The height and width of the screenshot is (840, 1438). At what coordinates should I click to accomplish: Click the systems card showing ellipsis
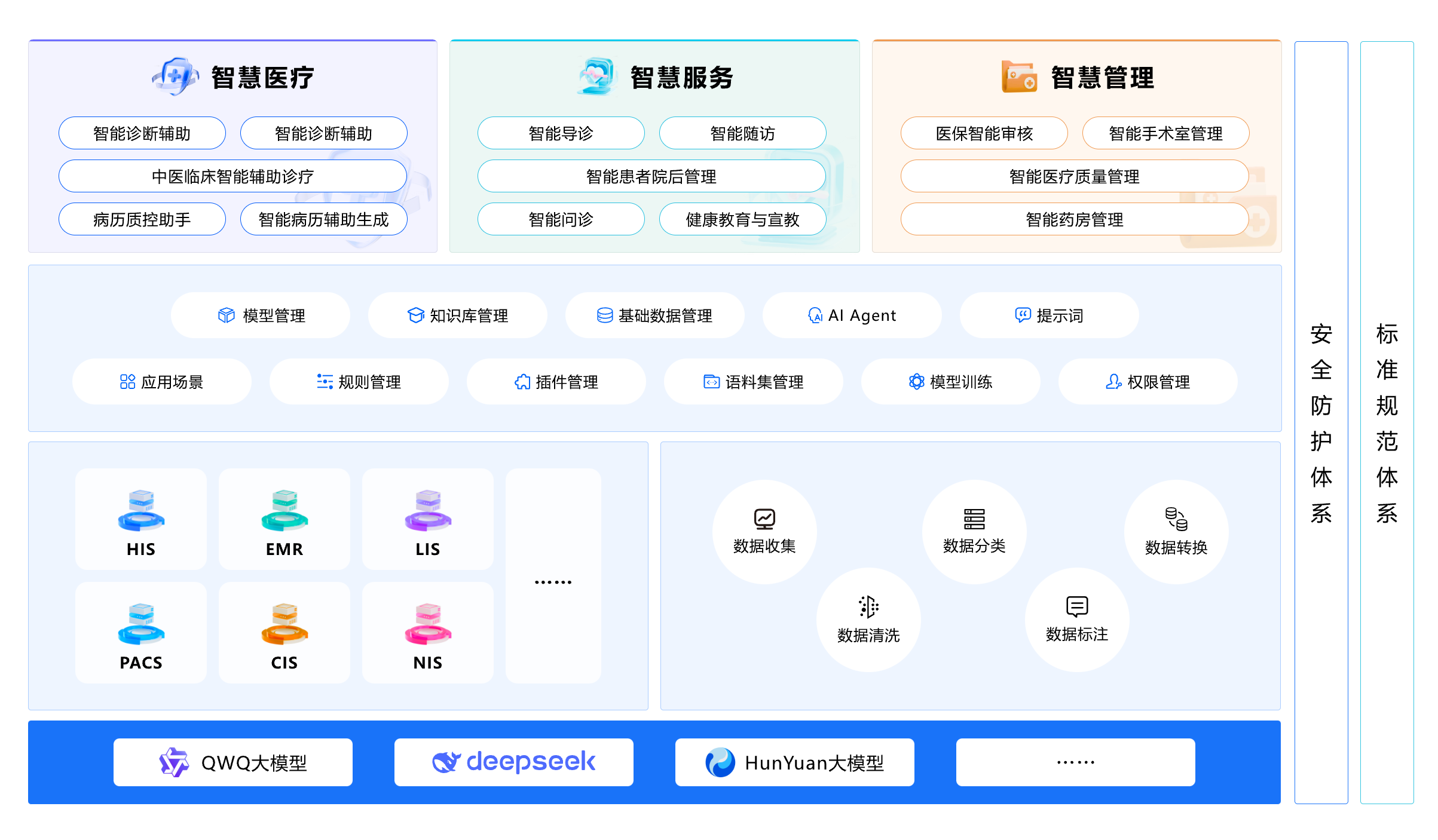[553, 576]
